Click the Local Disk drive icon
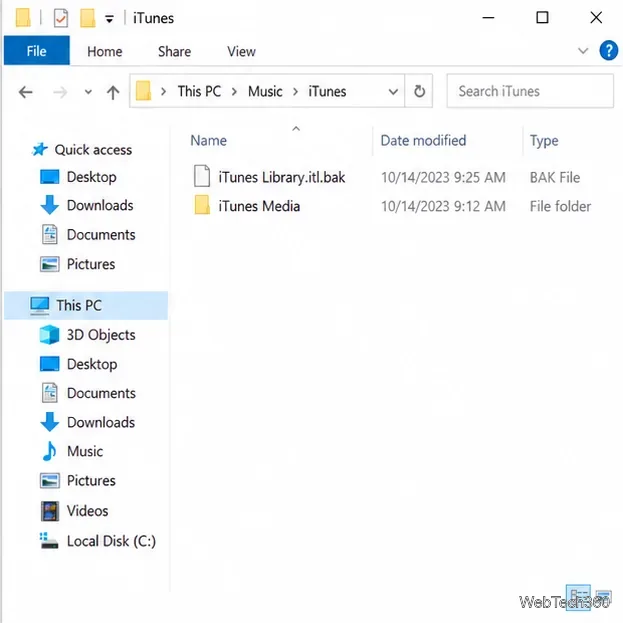 click(49, 540)
